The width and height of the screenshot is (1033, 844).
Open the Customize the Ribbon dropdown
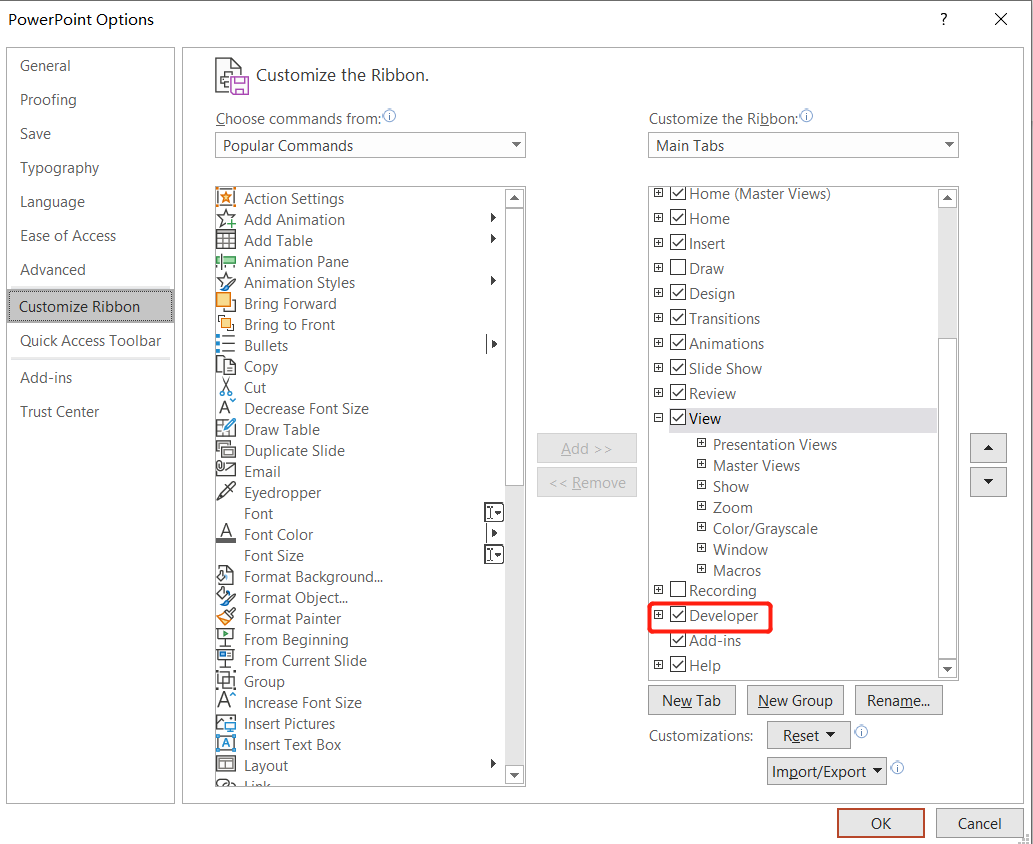pos(803,145)
